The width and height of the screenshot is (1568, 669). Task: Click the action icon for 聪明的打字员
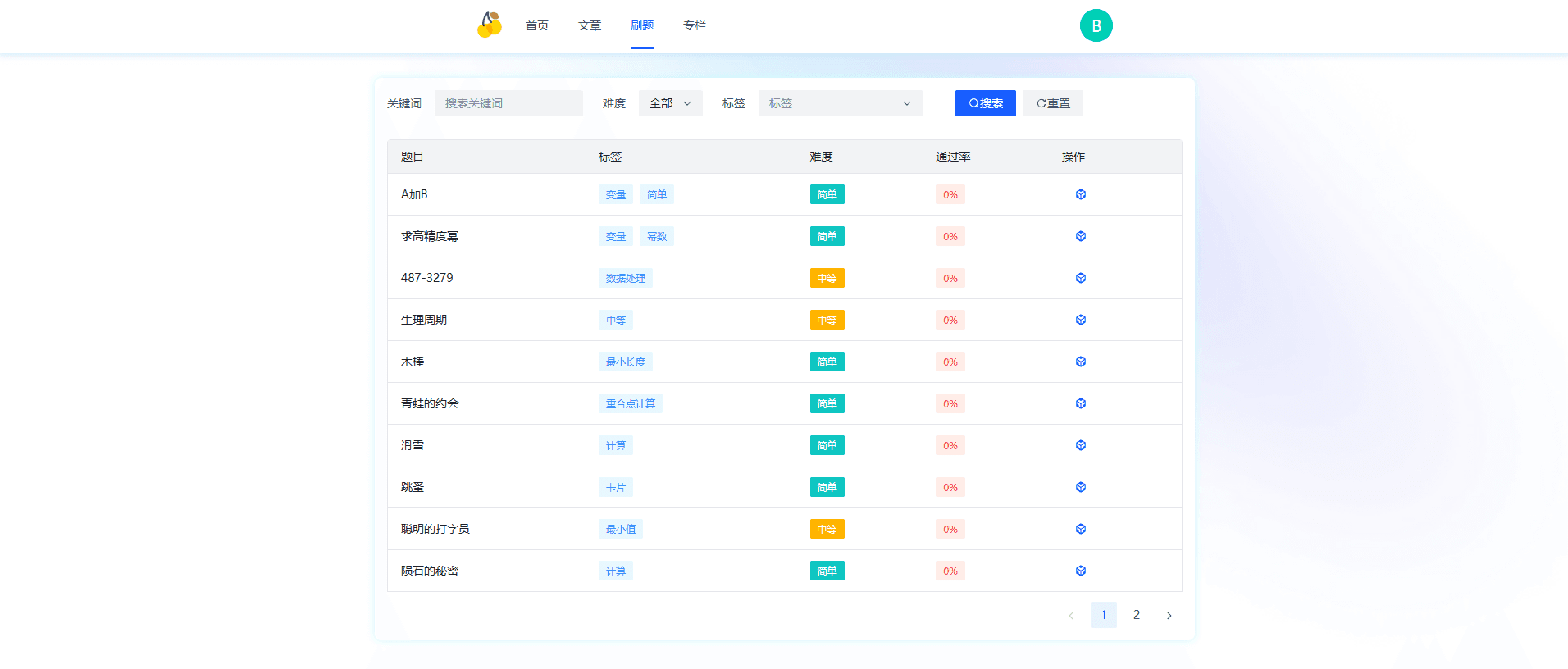(1081, 529)
